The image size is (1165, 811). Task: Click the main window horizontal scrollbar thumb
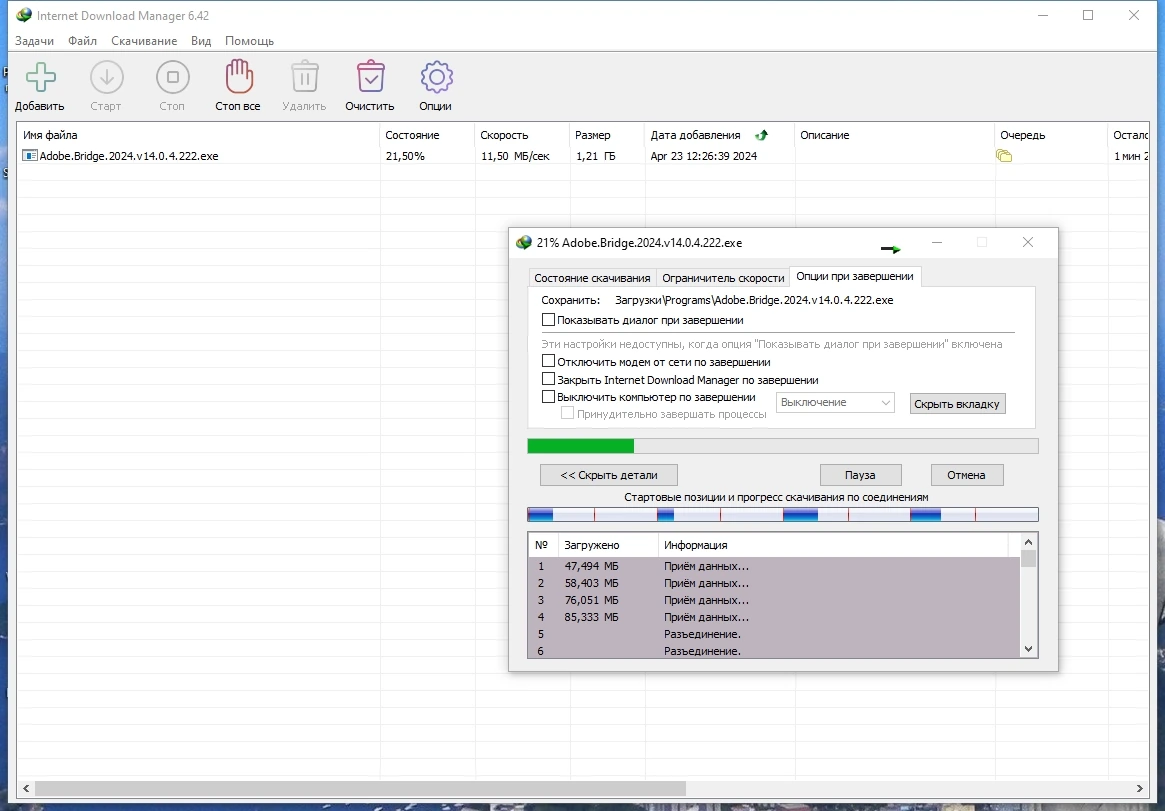tap(360, 788)
